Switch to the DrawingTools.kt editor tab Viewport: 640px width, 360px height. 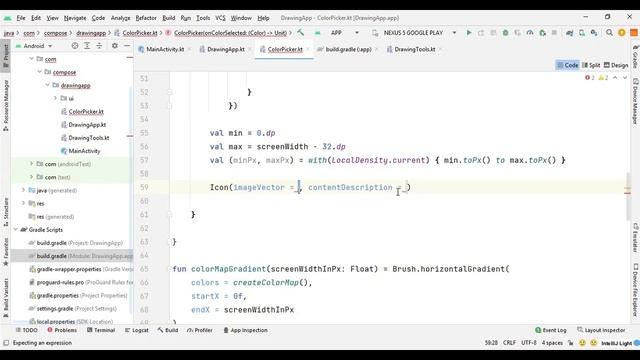pos(414,49)
